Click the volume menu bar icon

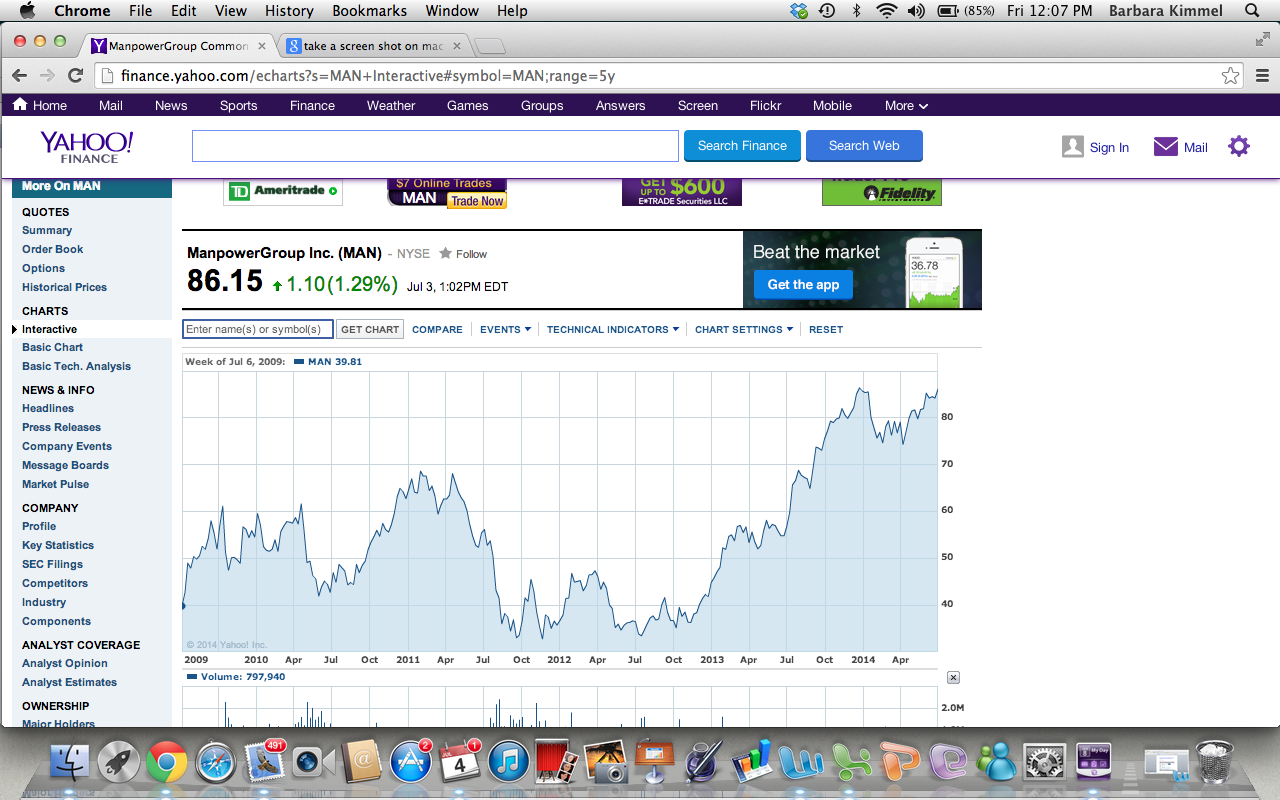tap(916, 11)
